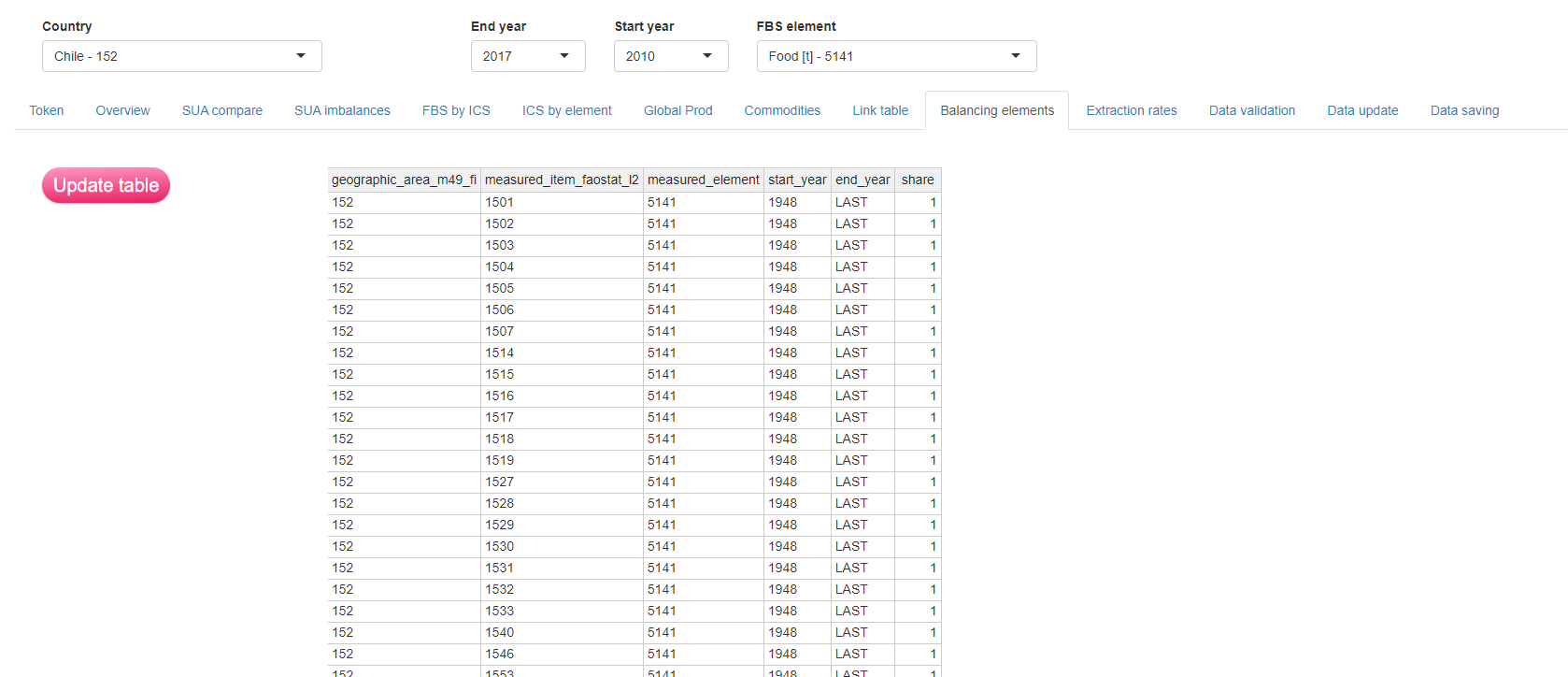
Task: Go to the SUA compare tab
Action: click(x=222, y=110)
